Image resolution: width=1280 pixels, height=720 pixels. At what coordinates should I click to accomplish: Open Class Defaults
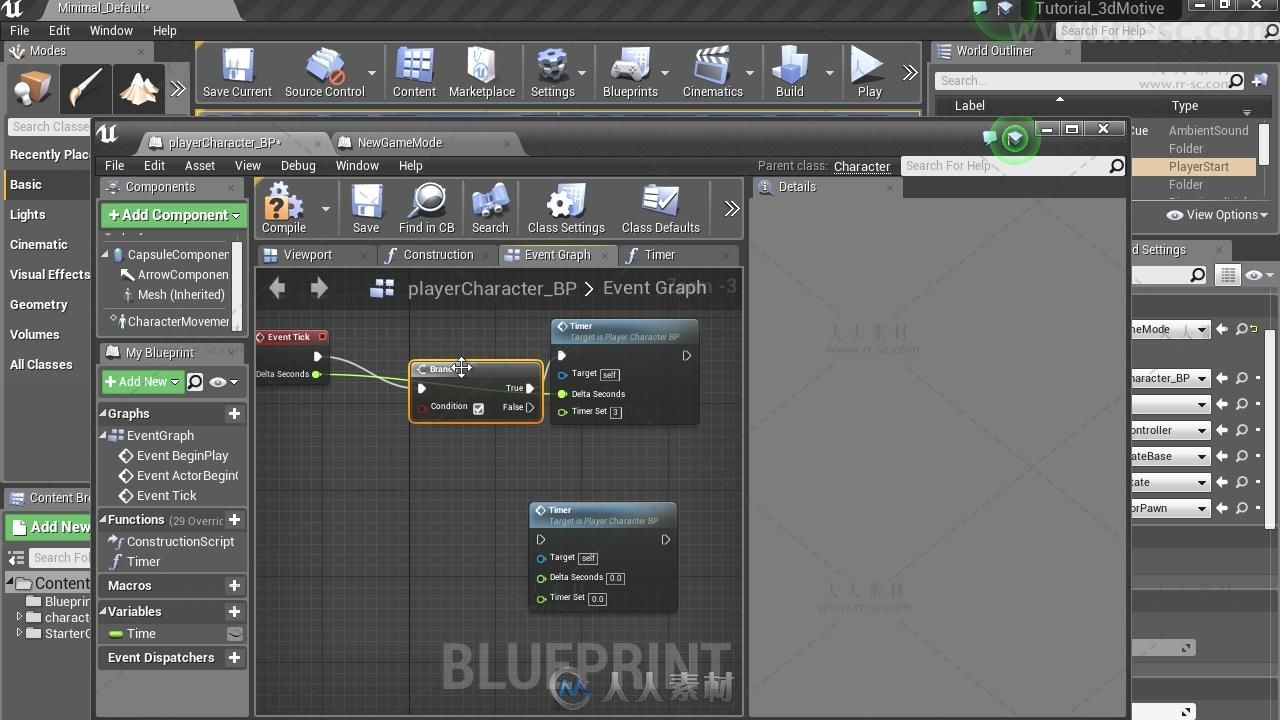[660, 208]
